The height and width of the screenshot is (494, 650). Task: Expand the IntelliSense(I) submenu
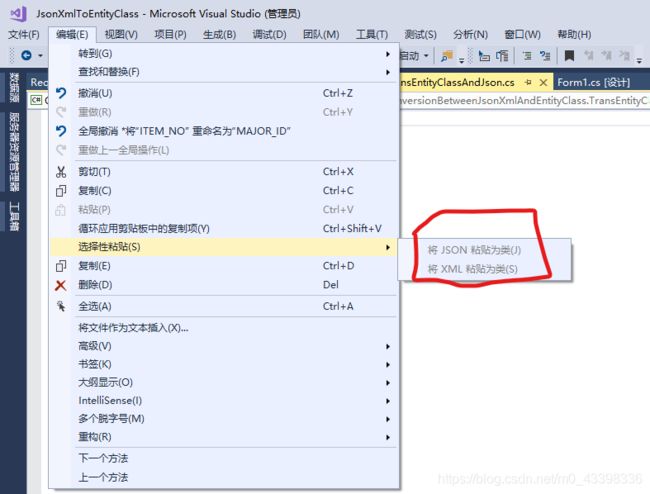[x=388, y=401]
